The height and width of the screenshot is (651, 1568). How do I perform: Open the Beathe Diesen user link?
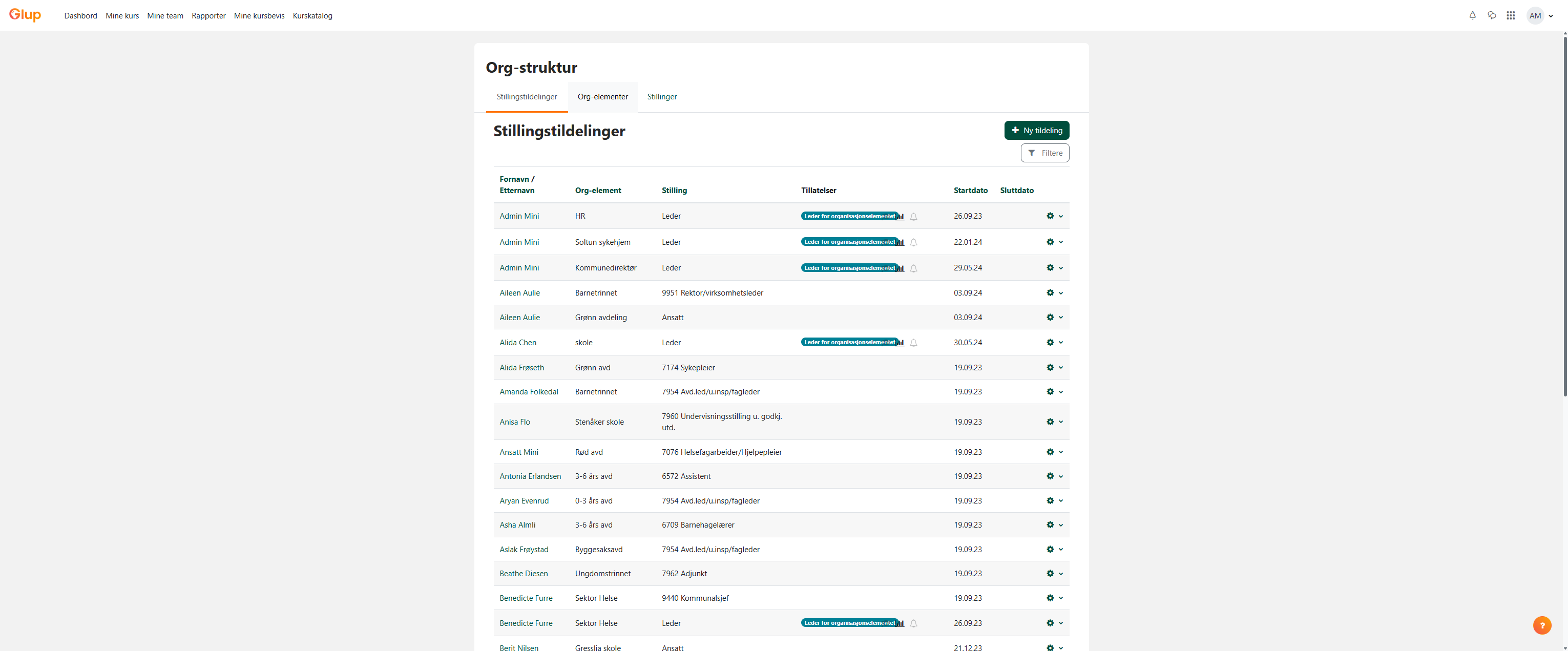(524, 574)
